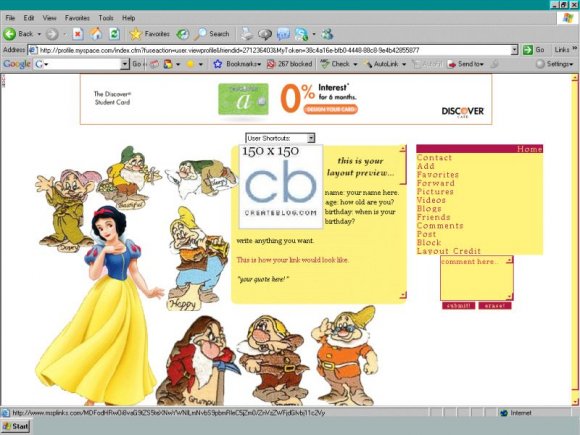Click the green Go arrow beside address
The image size is (580, 435).
pyautogui.click(x=527, y=50)
